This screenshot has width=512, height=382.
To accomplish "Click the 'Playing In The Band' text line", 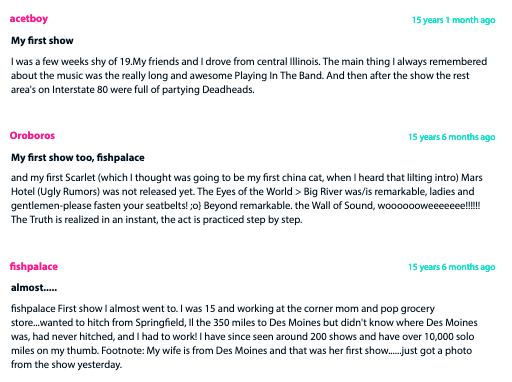I will pos(240,76).
